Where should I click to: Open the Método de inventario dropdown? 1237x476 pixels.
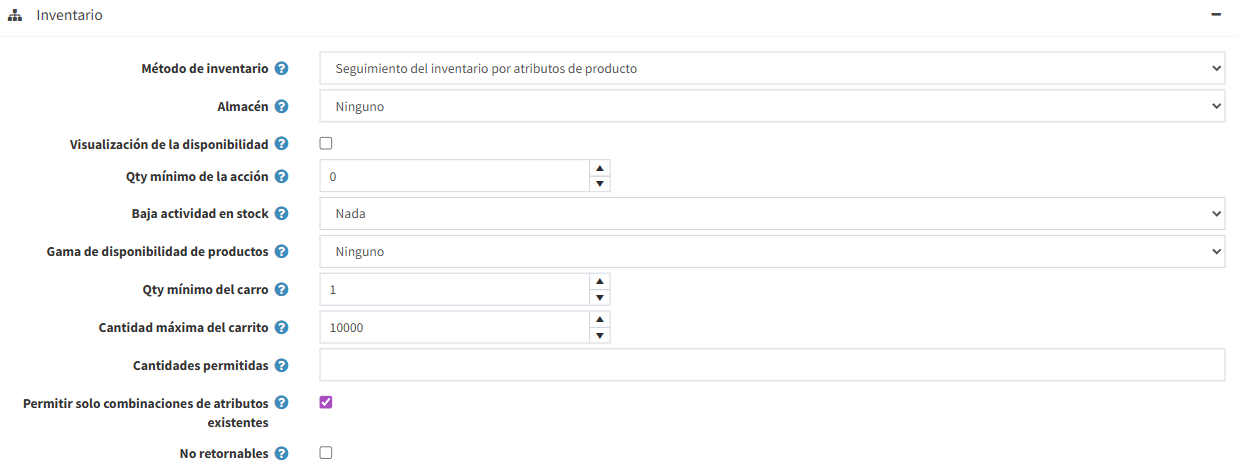tap(772, 69)
